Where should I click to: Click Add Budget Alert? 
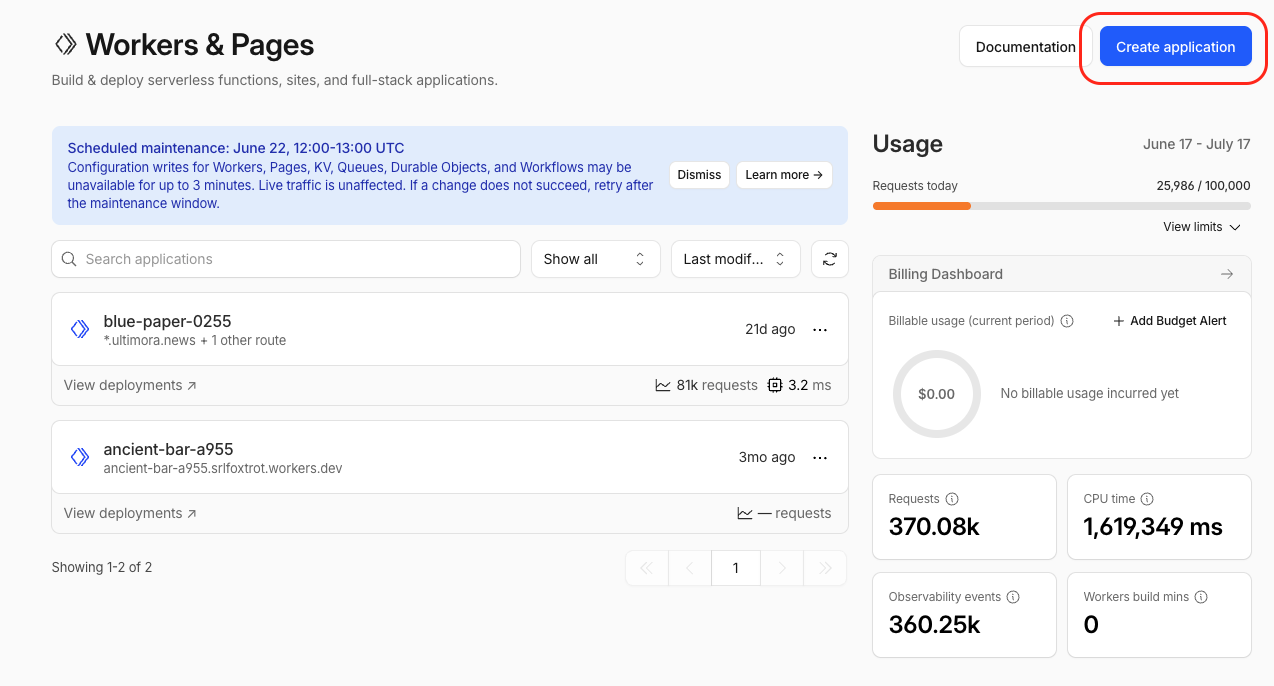(1169, 321)
